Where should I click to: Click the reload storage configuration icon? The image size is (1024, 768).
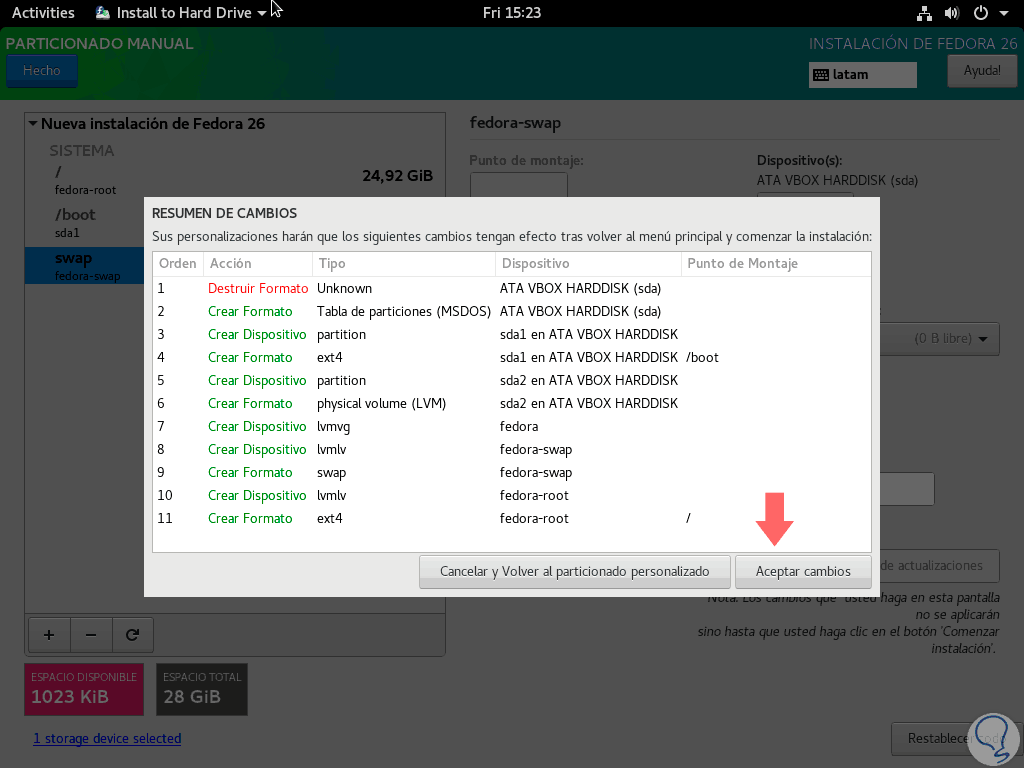click(x=133, y=635)
